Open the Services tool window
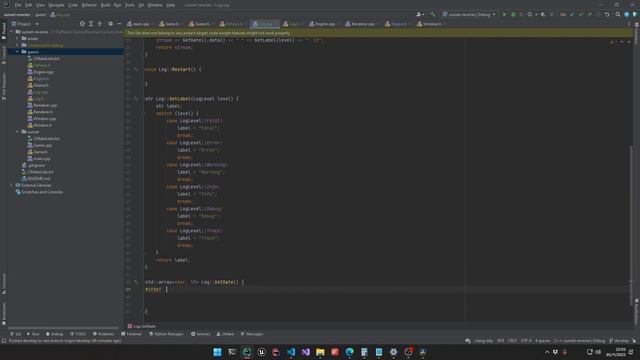This screenshot has width=640, height=360. [200, 334]
